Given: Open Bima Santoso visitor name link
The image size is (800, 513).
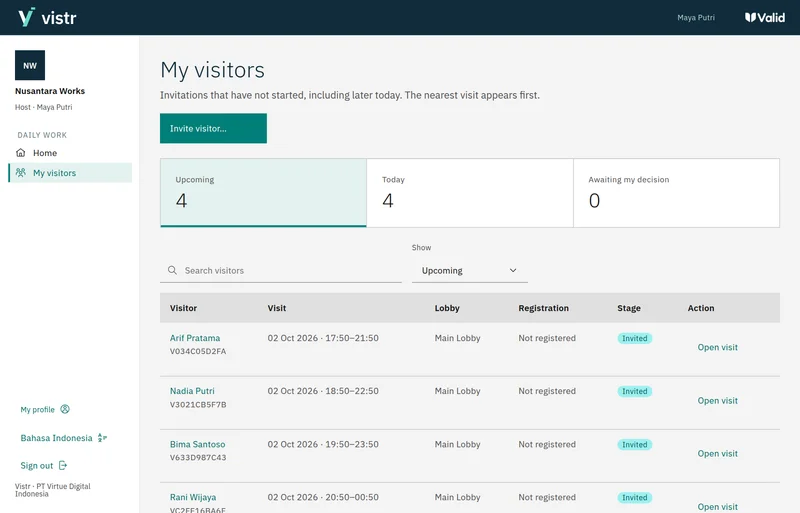Looking at the screenshot, I should pyautogui.click(x=197, y=444).
